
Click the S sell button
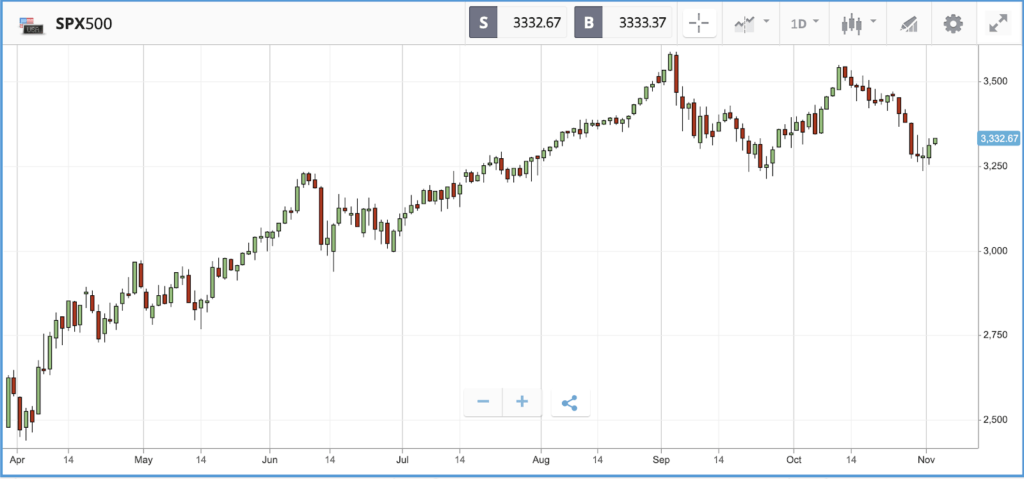coord(483,23)
